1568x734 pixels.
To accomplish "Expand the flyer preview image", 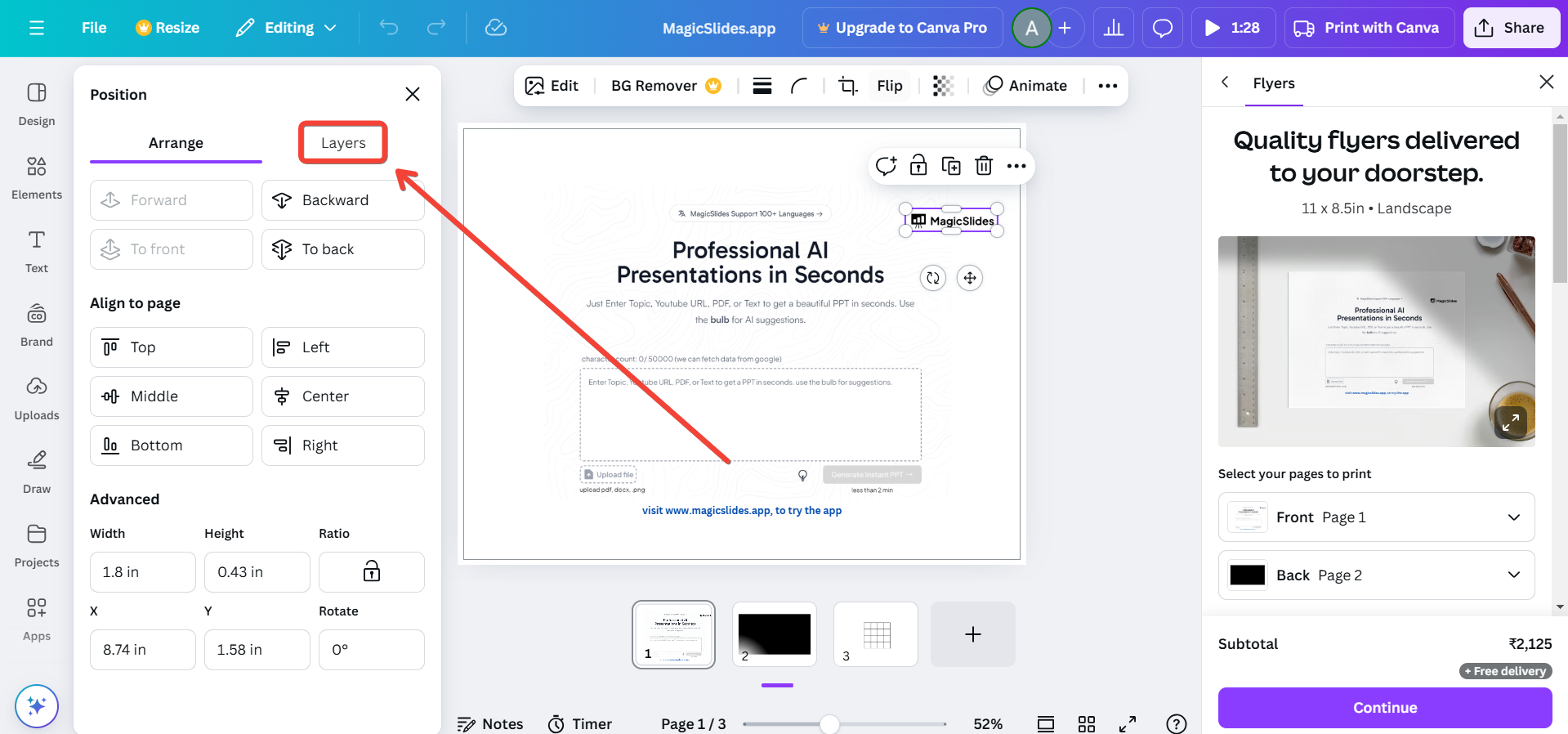I will pyautogui.click(x=1511, y=423).
